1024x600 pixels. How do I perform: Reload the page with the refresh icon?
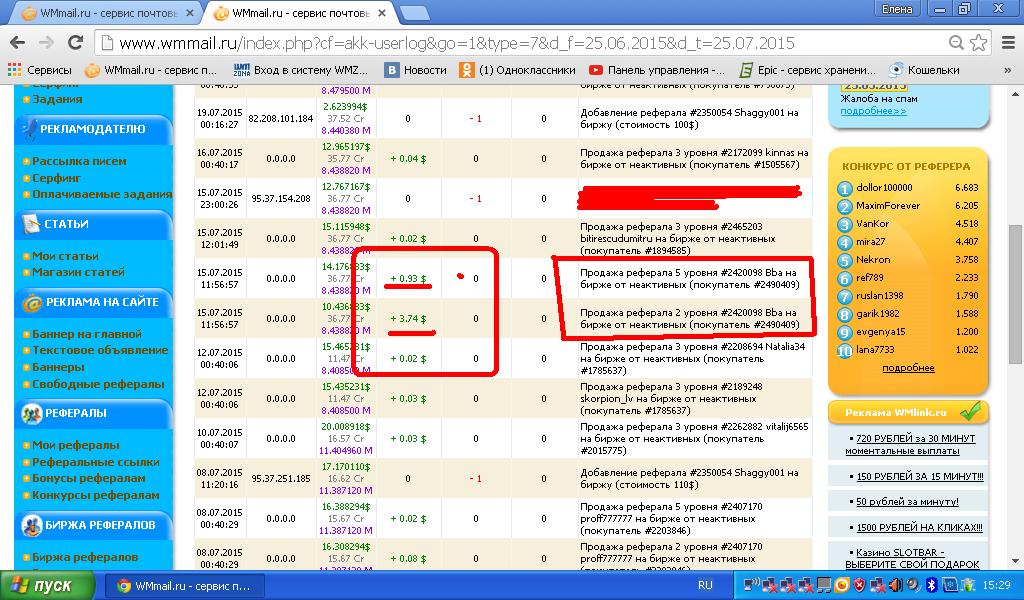[x=76, y=43]
